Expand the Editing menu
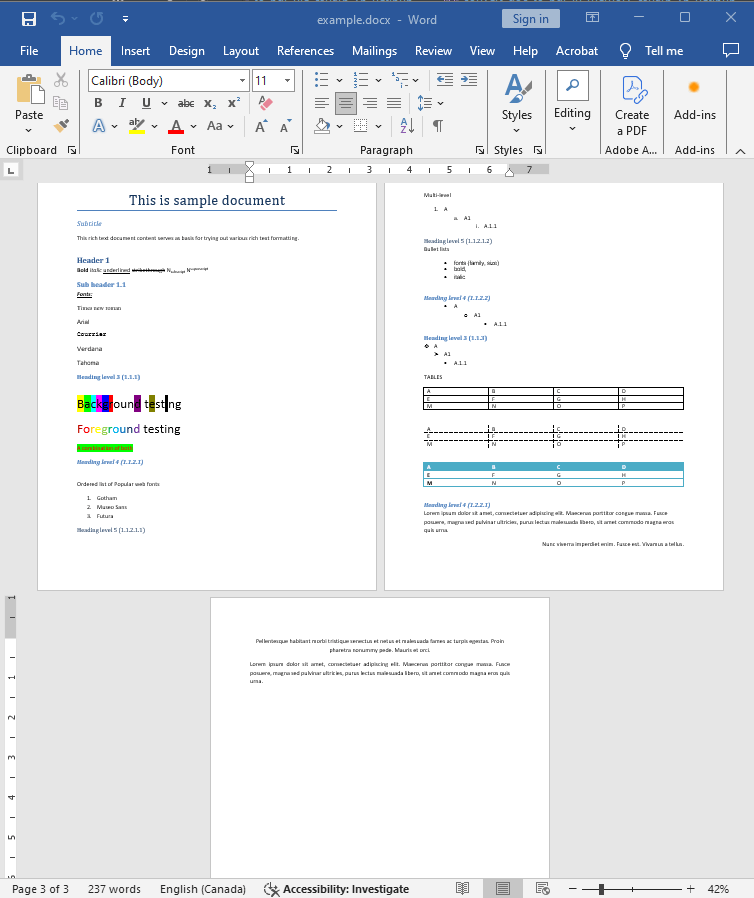Viewport: 754px width, 898px height. pyautogui.click(x=573, y=102)
